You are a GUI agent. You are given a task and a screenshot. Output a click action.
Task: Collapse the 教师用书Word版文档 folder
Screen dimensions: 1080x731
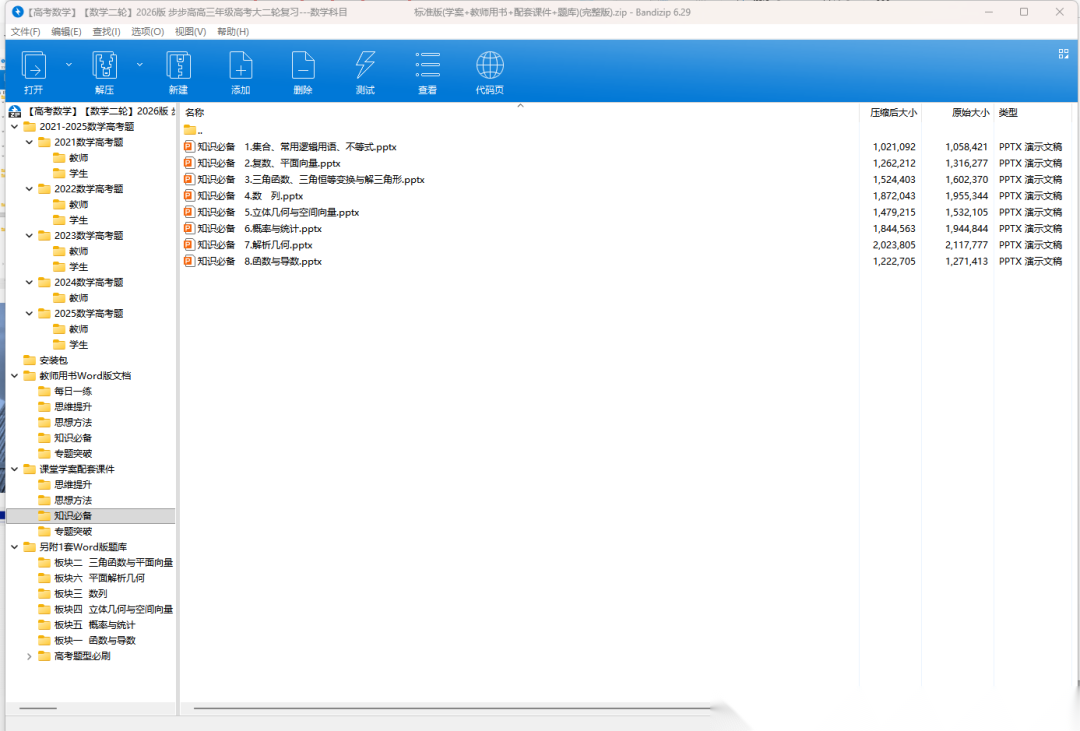14,376
